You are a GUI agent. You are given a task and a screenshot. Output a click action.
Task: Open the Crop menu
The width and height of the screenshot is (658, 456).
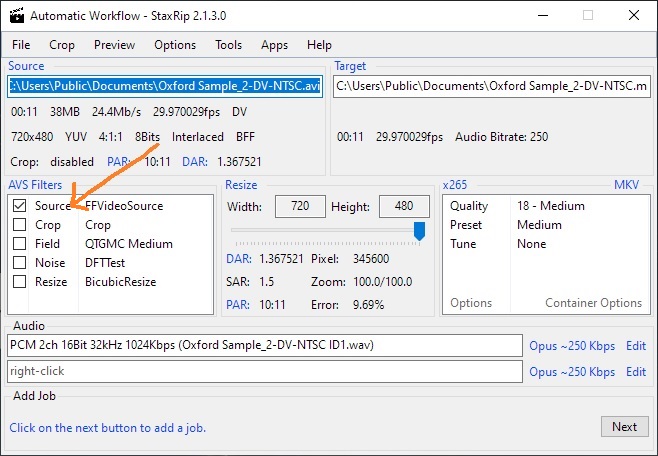click(x=62, y=45)
